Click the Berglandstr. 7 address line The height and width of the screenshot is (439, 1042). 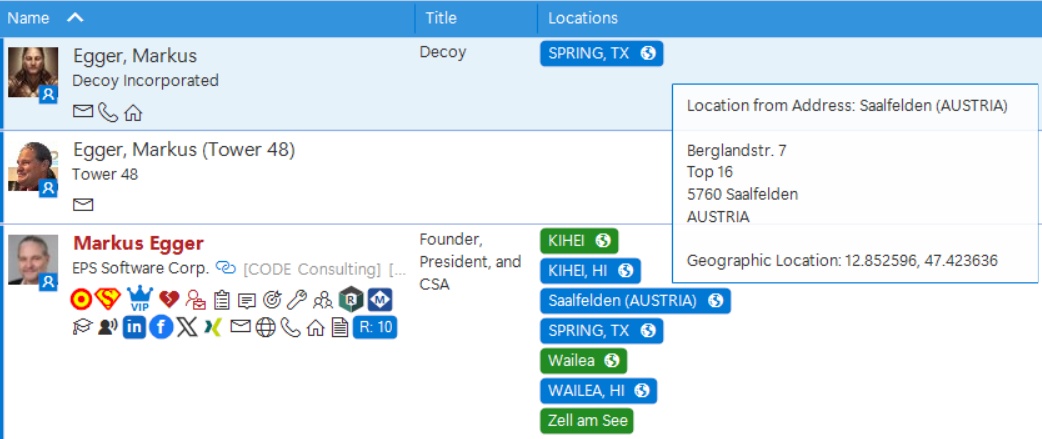[x=736, y=151]
